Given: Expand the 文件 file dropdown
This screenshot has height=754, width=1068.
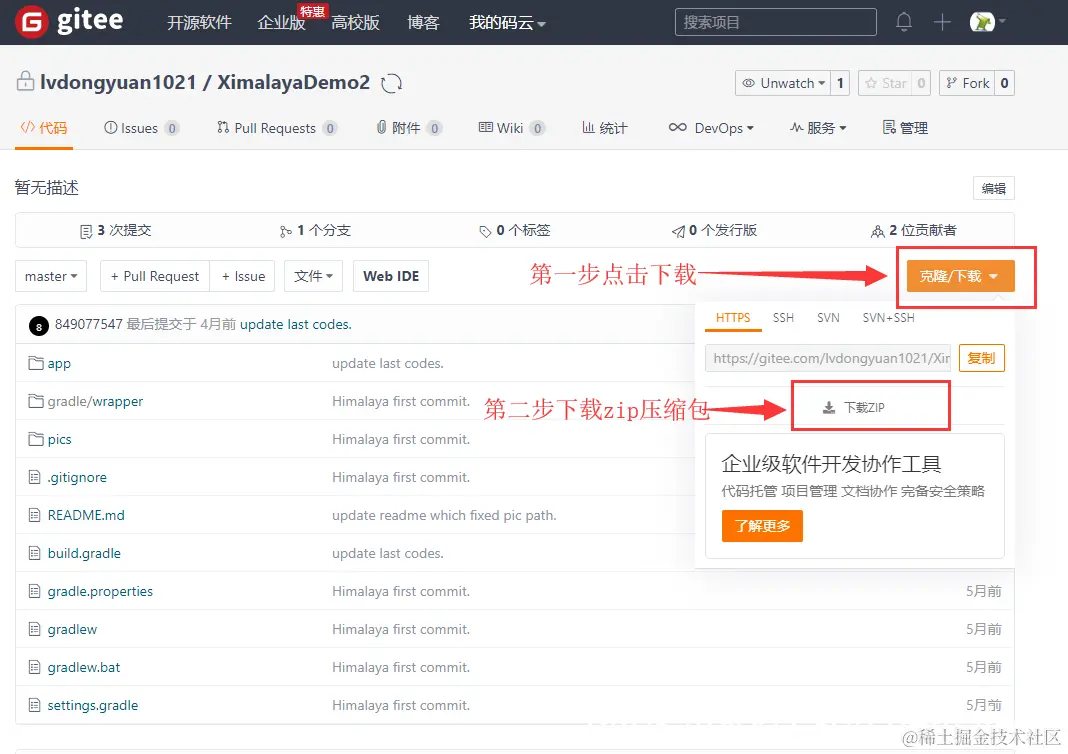Looking at the screenshot, I should [x=313, y=276].
